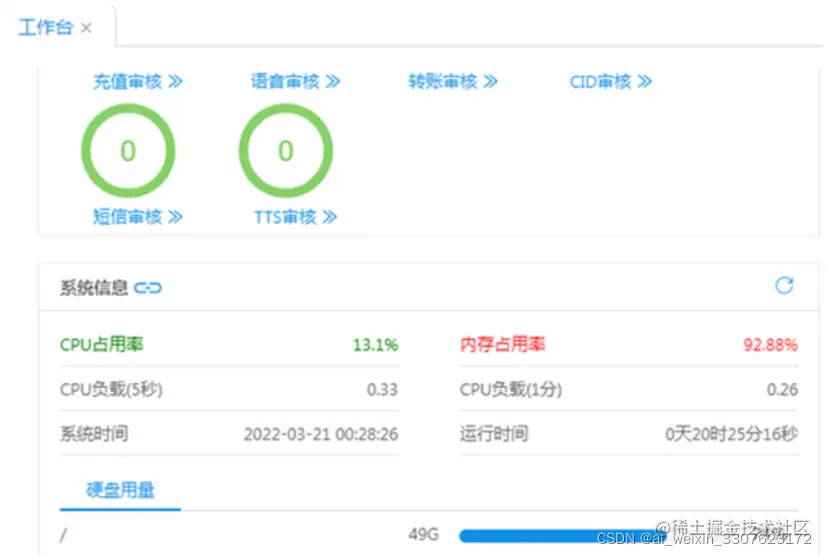The image size is (827, 555).
Task: Click the 0.26 load value
Action: coord(782,389)
